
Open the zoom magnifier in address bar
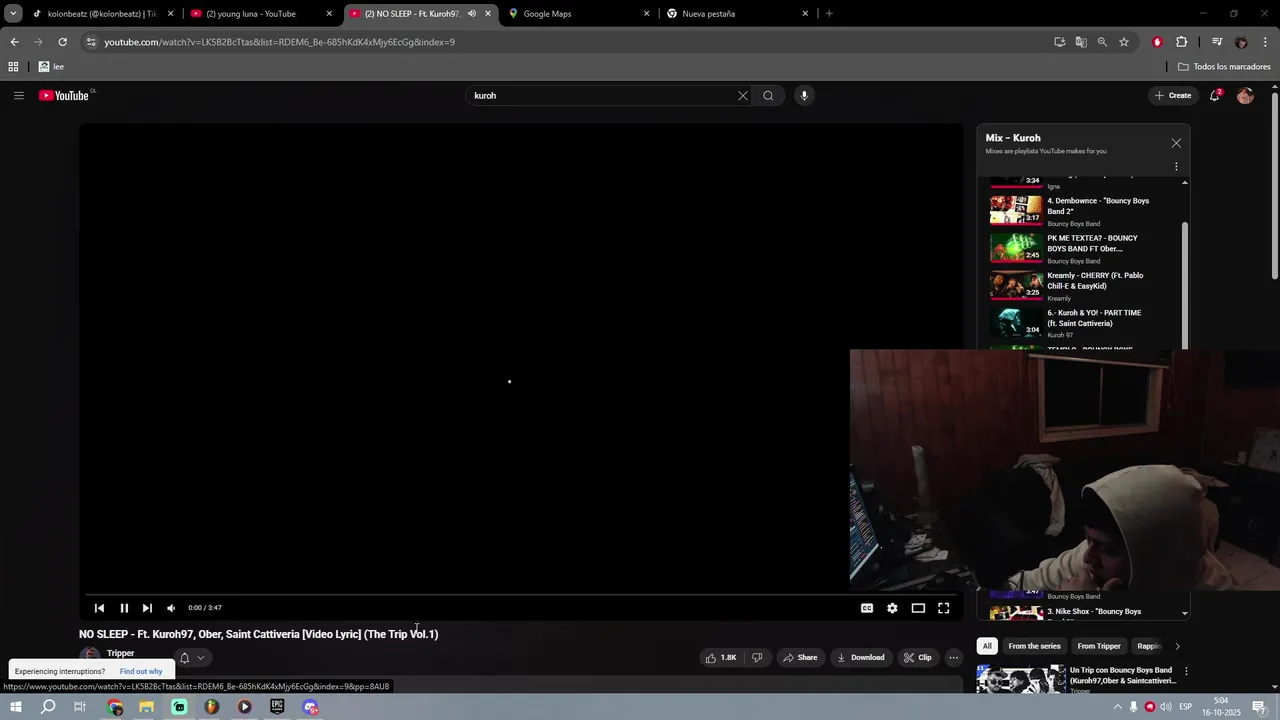1102,42
